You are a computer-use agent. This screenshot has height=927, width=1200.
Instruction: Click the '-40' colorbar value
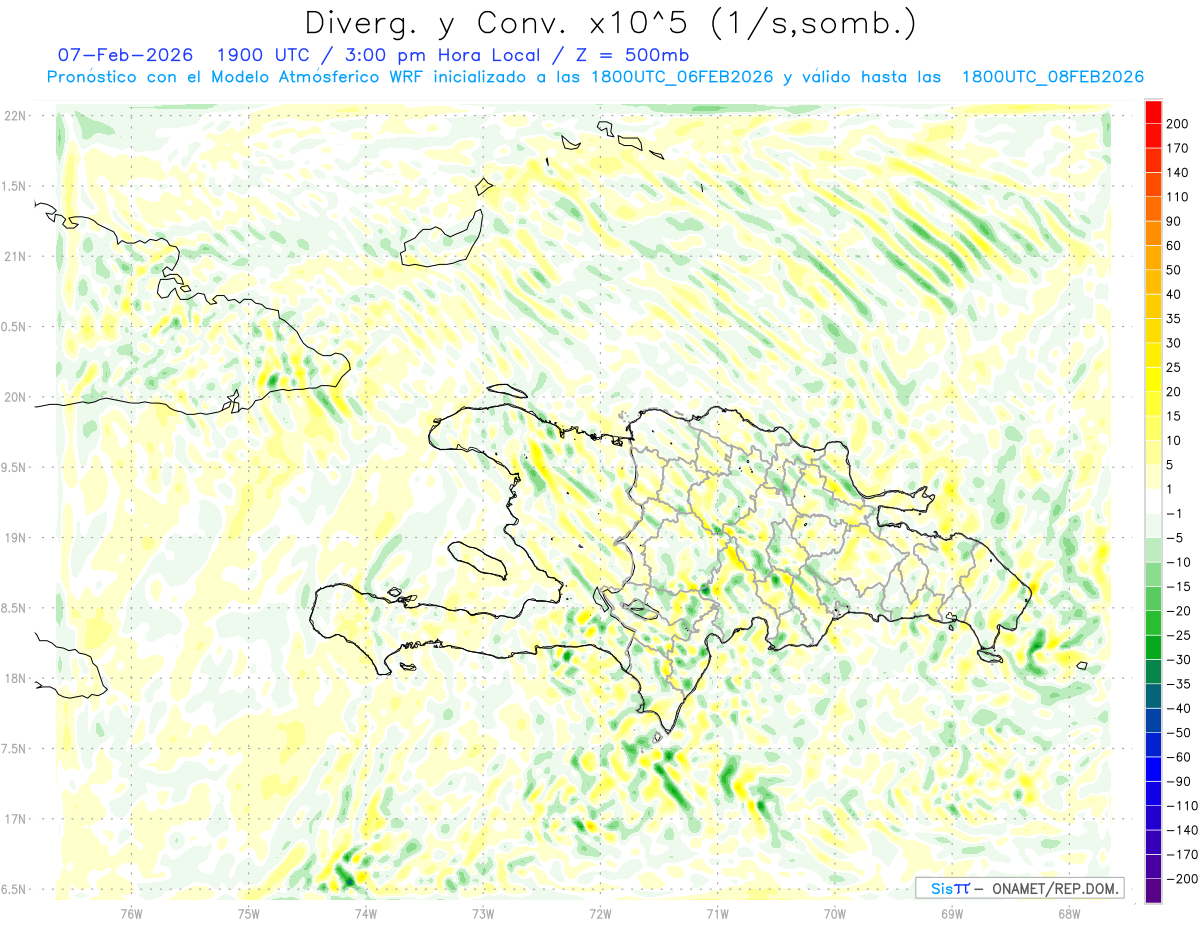(x=1179, y=708)
